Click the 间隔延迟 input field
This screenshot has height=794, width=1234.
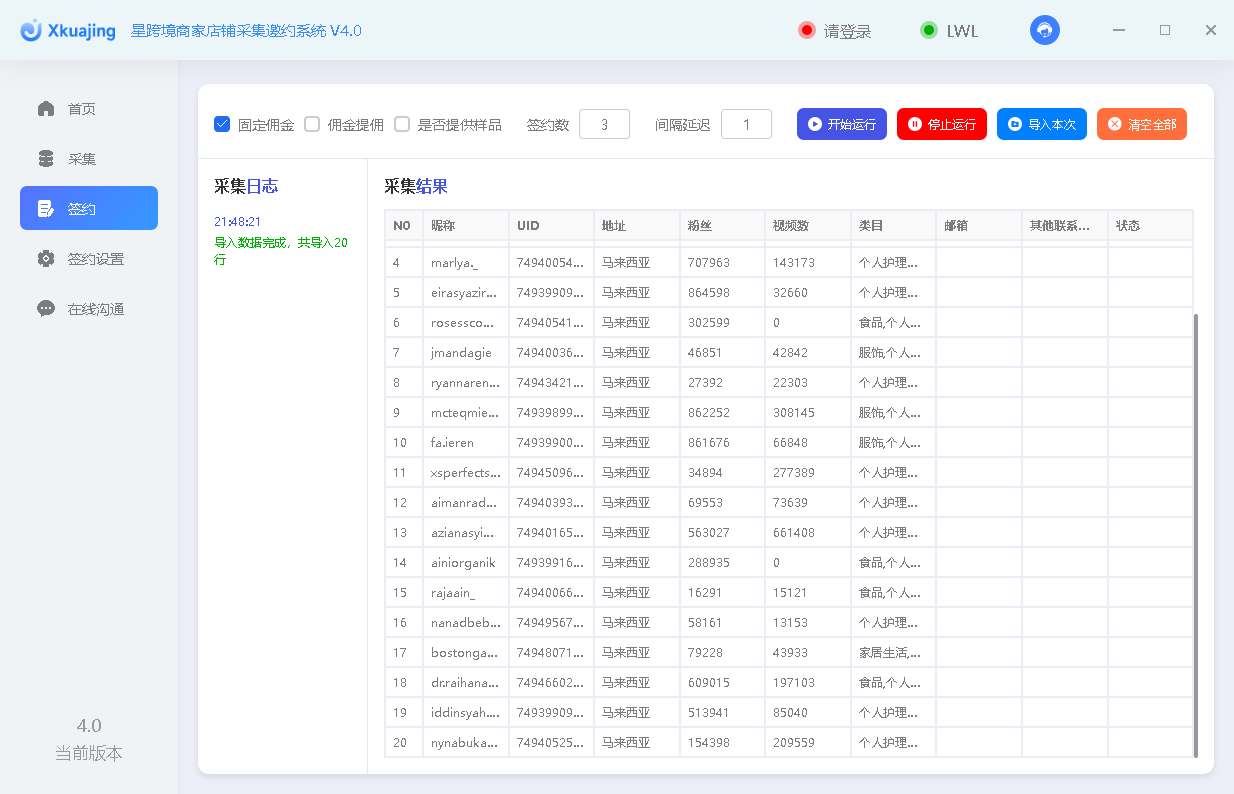click(x=746, y=124)
